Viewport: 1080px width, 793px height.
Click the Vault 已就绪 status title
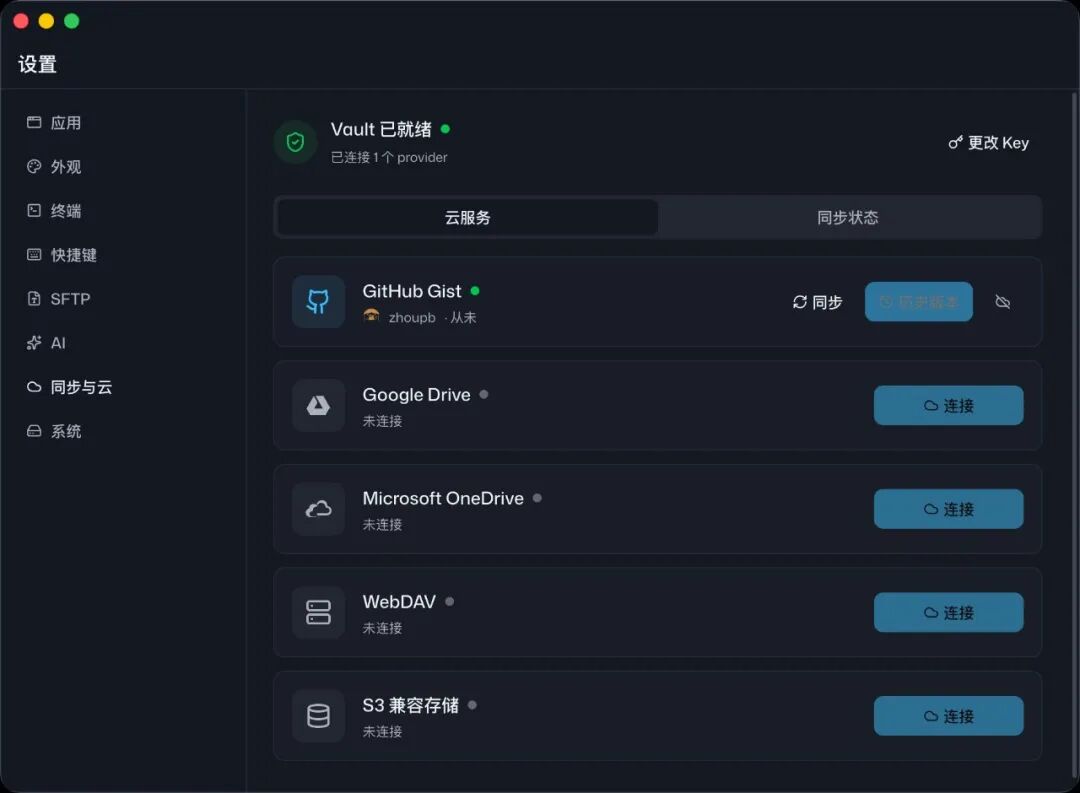click(381, 130)
